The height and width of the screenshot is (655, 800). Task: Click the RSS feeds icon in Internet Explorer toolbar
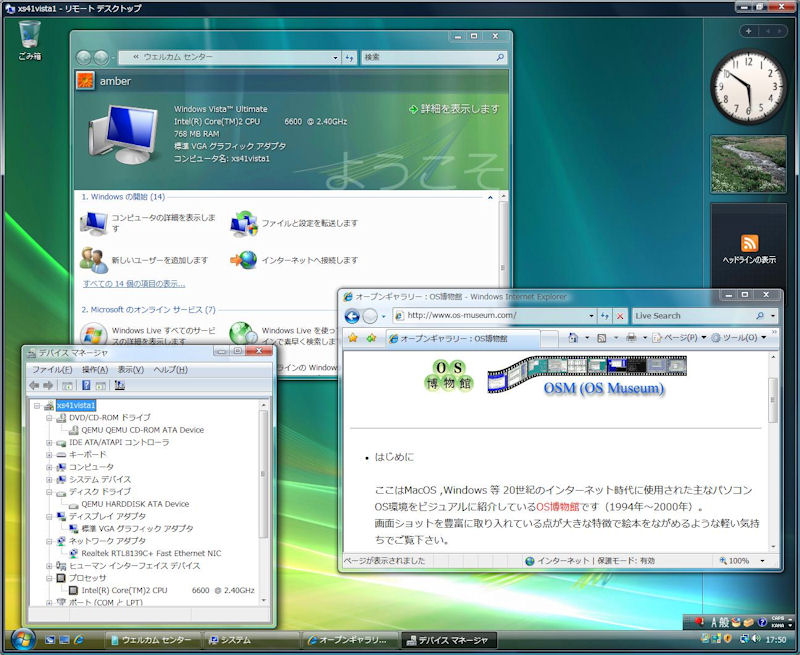coord(602,338)
